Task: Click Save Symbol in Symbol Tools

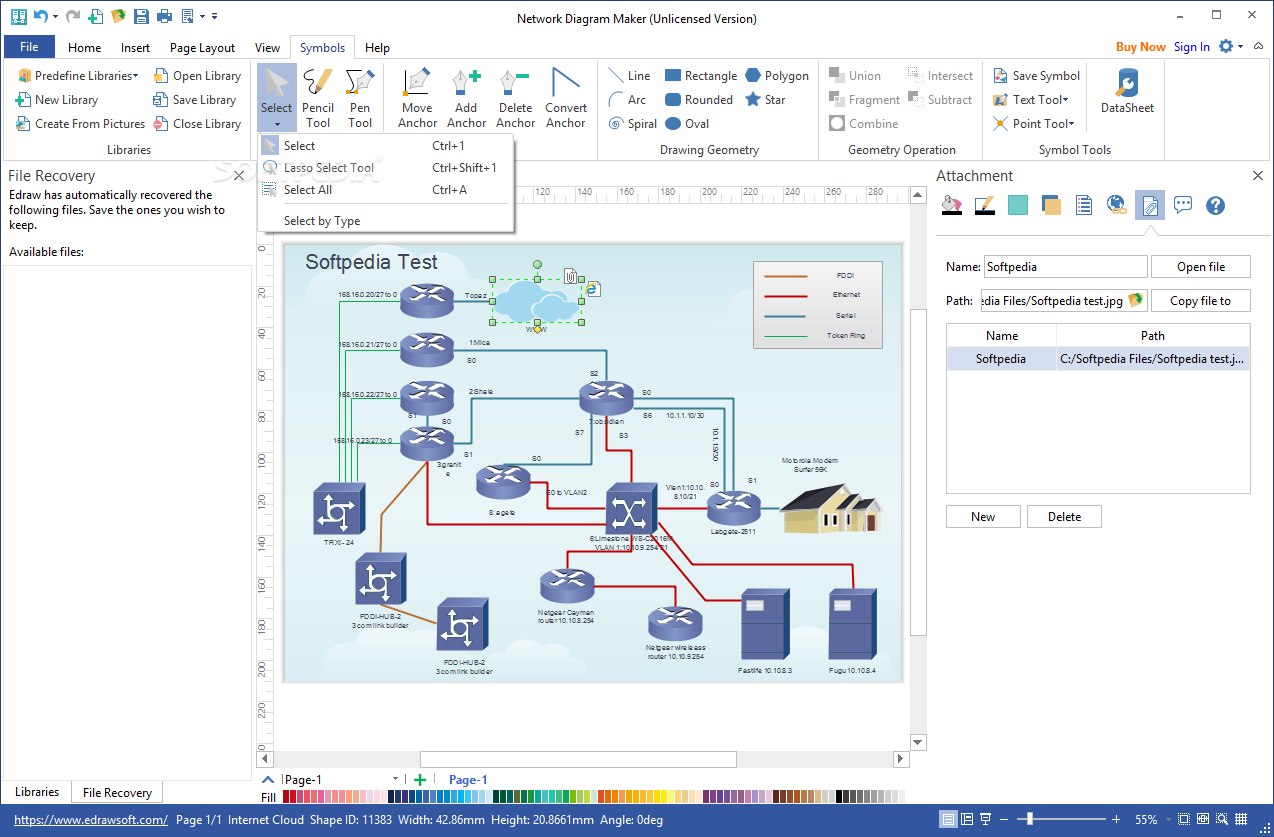Action: point(1036,75)
